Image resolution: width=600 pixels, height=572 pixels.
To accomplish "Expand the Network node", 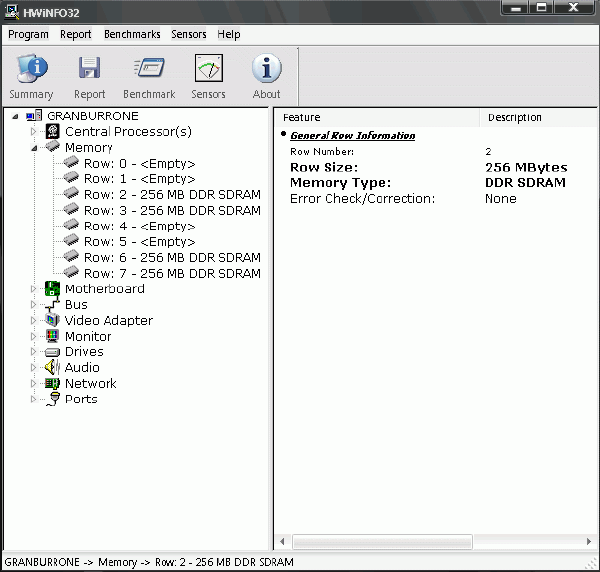I will tap(33, 383).
